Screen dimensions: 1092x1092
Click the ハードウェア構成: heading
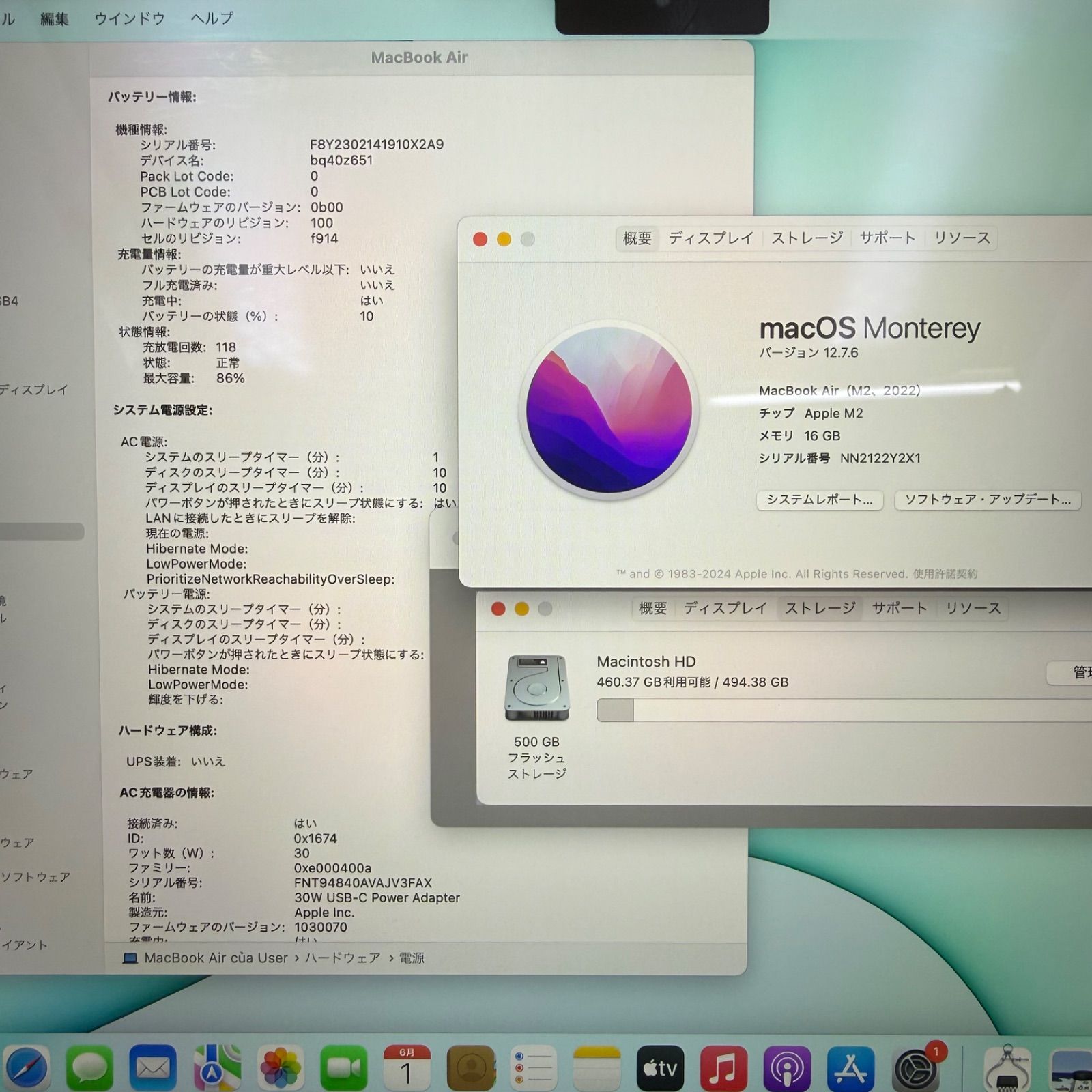(168, 731)
